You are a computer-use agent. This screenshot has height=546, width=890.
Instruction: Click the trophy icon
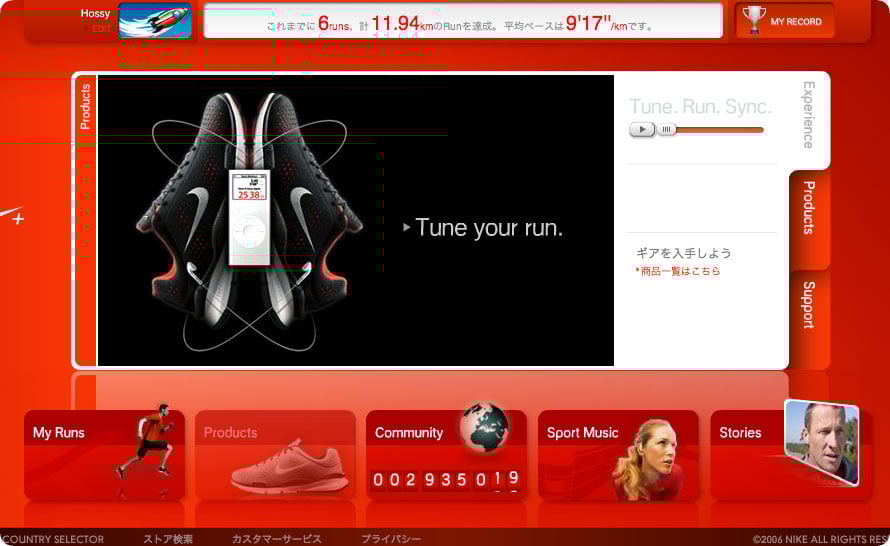pos(754,20)
